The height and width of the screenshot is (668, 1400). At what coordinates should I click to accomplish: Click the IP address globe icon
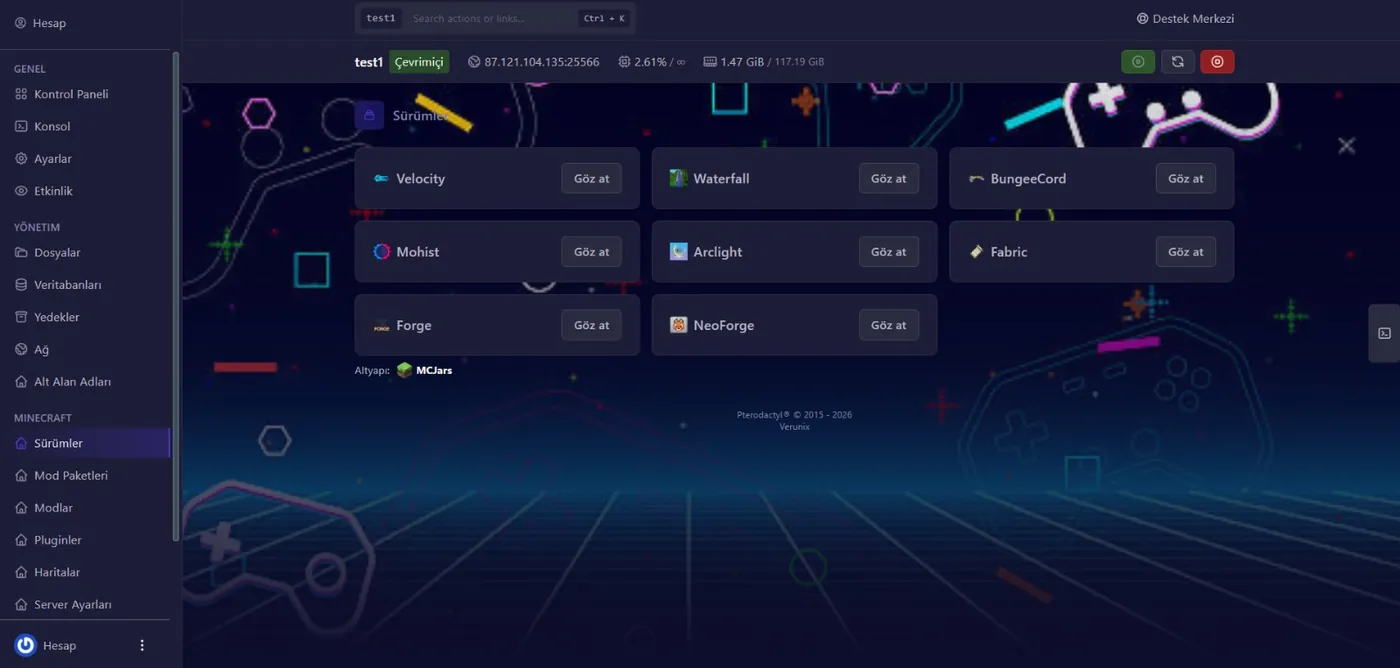(x=474, y=62)
